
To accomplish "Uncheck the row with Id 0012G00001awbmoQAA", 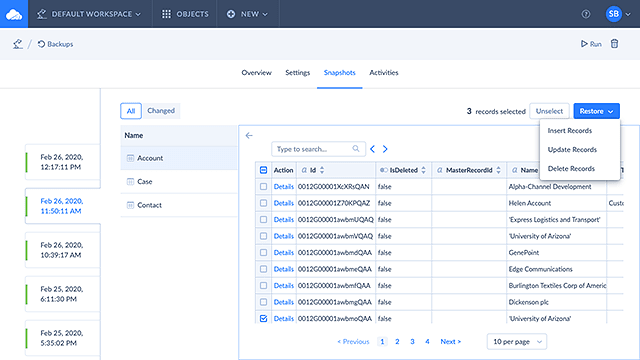I will point(263,318).
